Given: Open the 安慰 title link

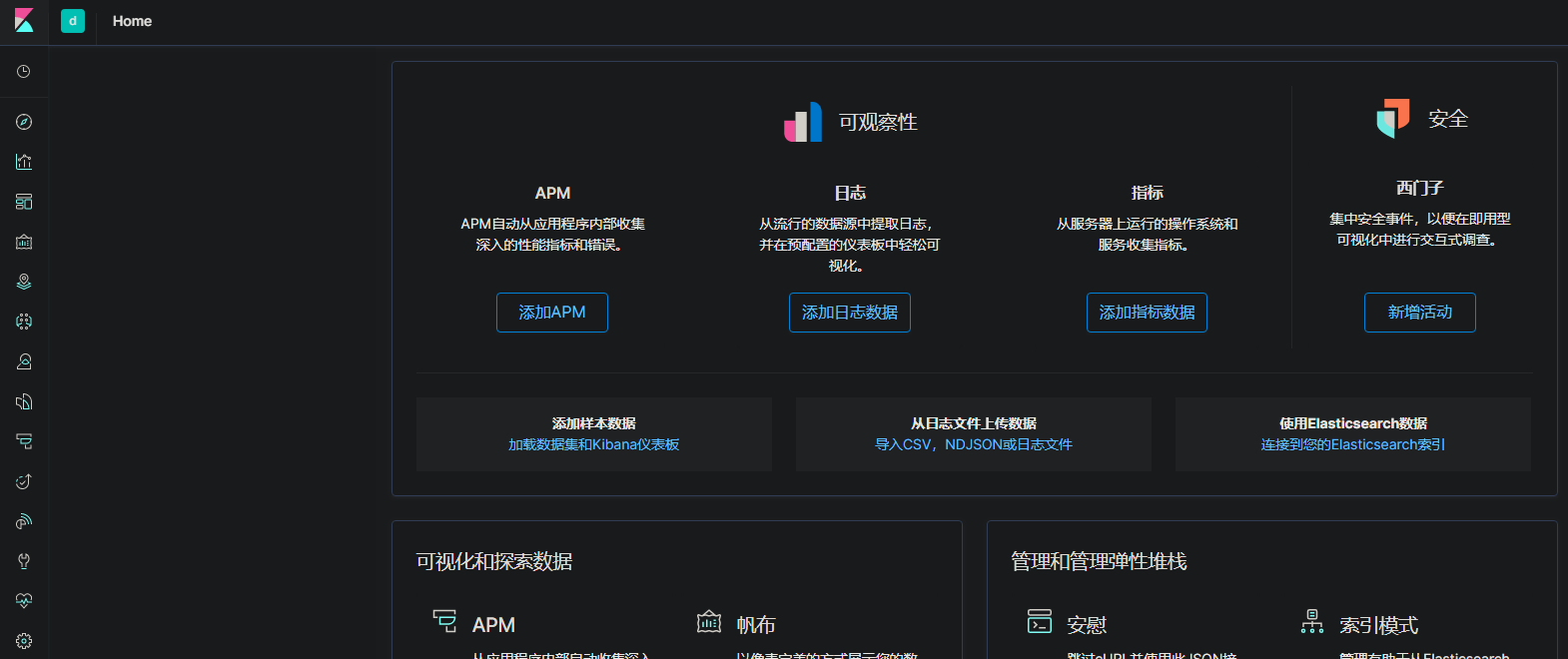Looking at the screenshot, I should coord(1087,625).
